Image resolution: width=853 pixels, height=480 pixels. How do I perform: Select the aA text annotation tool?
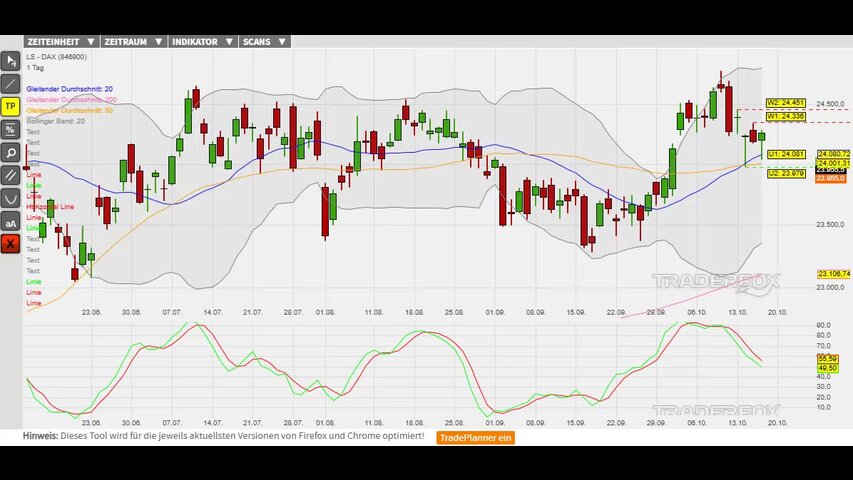click(10, 221)
